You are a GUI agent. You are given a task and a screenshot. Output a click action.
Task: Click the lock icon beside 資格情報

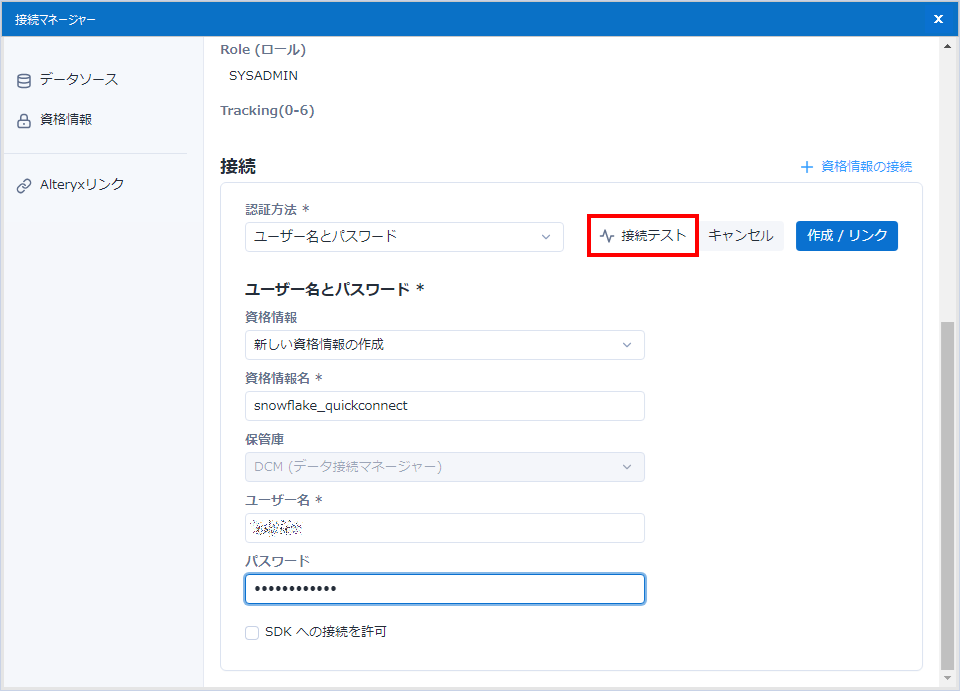click(x=24, y=121)
